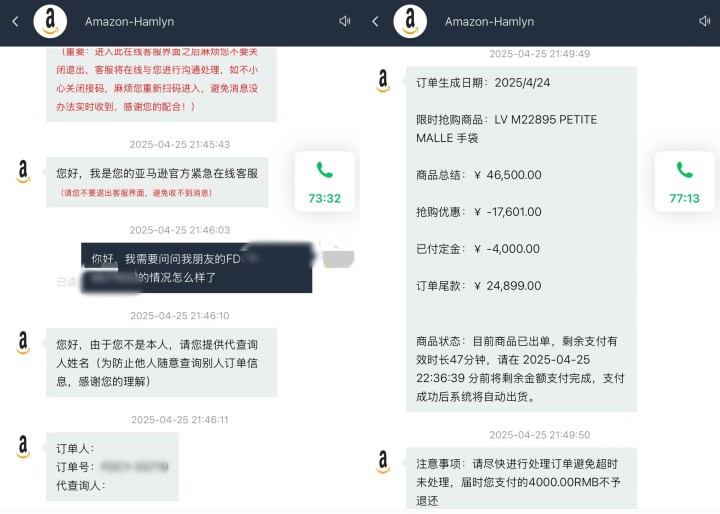This screenshot has width=720, height=514.
Task: Click avatar beside 亚马逊官方紧急在线客服 greeting
Action: coord(23,172)
